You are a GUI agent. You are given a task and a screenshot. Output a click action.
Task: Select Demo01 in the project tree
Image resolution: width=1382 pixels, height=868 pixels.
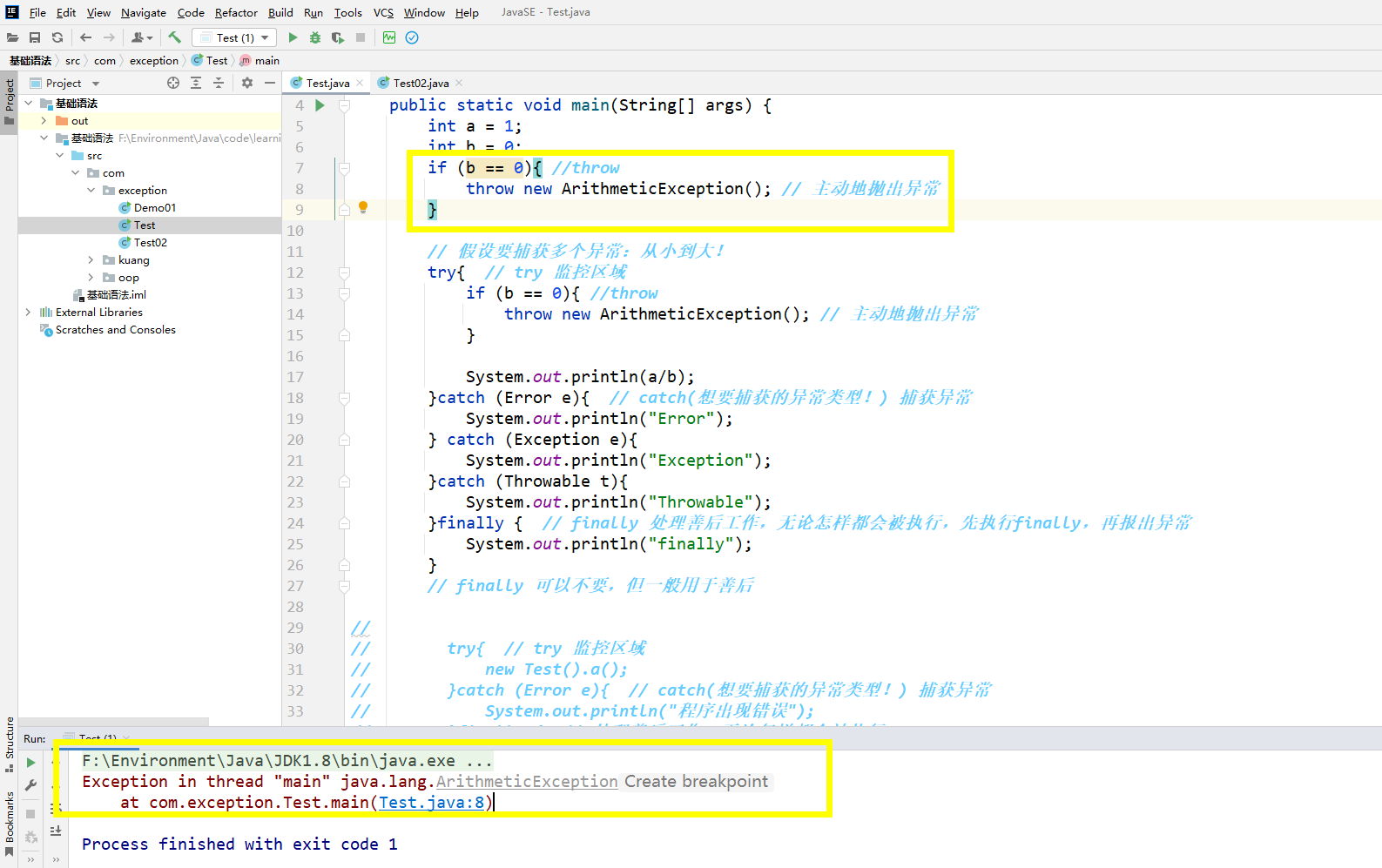coord(147,208)
